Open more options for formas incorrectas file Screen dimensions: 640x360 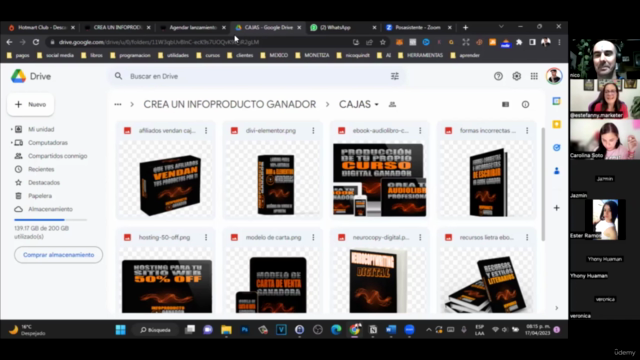(x=527, y=131)
